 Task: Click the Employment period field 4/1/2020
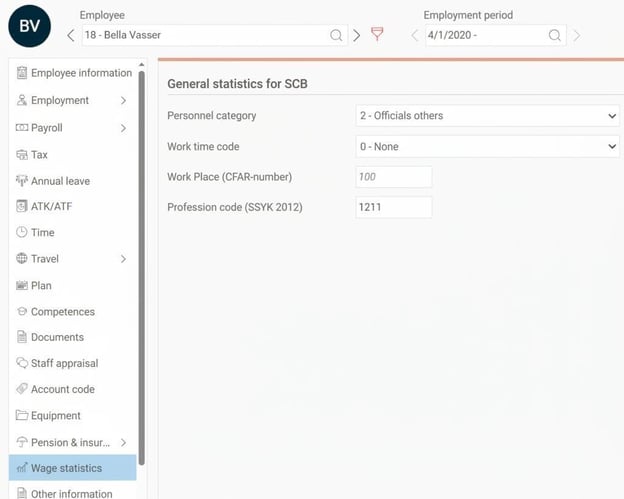495,35
